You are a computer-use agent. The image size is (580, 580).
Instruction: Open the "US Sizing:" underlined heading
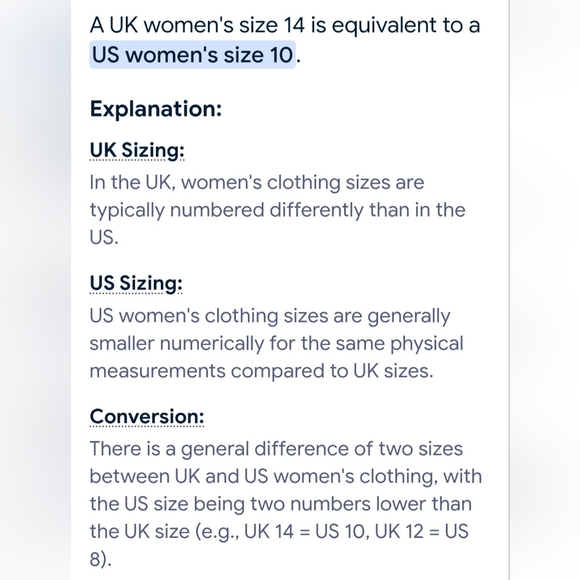click(136, 284)
